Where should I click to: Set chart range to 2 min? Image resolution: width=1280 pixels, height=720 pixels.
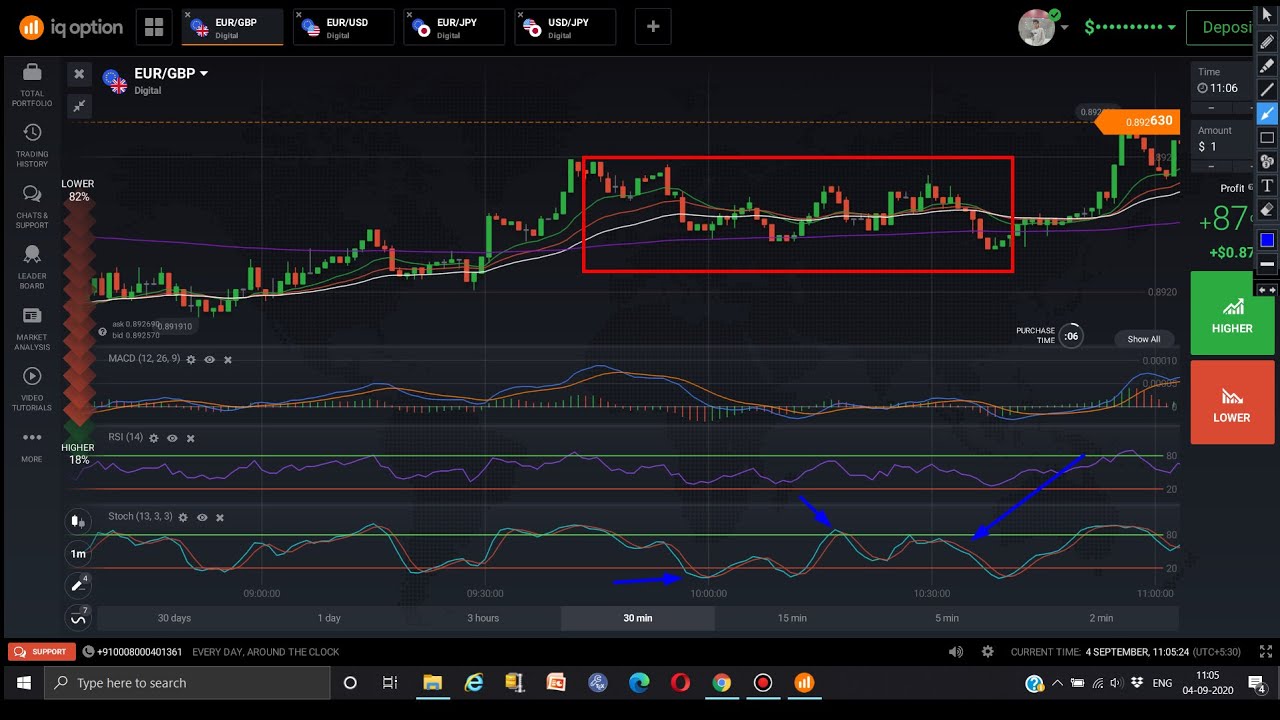[1101, 618]
